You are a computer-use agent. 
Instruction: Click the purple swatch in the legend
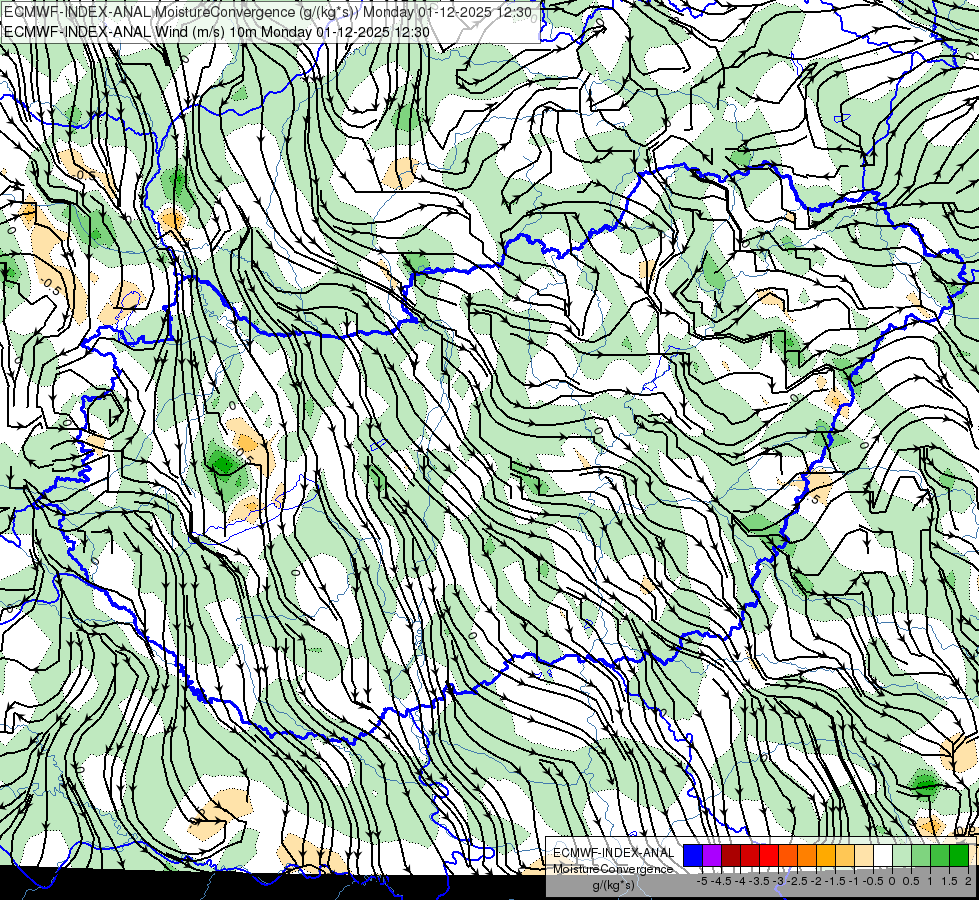(x=712, y=856)
